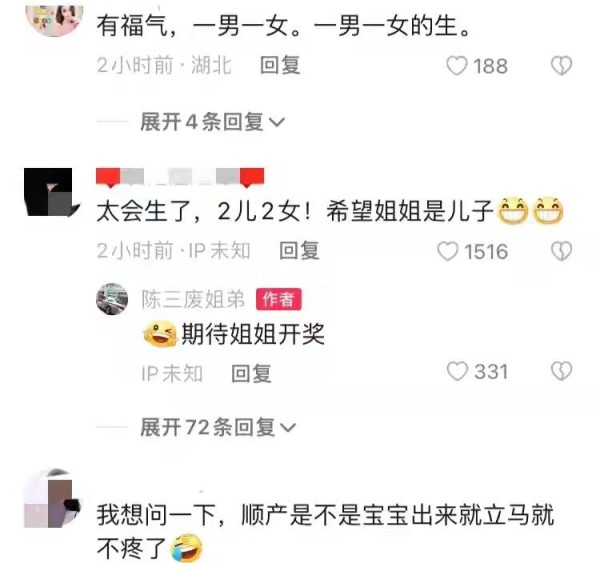Open 陈三废姐弟 author avatar
Screen dimensions: 600x563
pyautogui.click(x=112, y=299)
